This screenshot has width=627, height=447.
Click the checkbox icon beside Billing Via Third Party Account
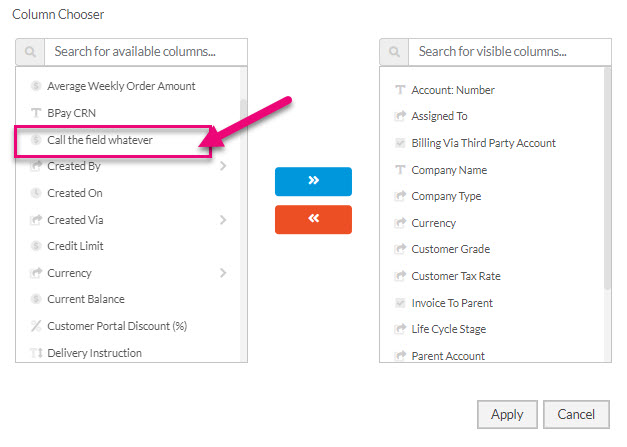(400, 143)
